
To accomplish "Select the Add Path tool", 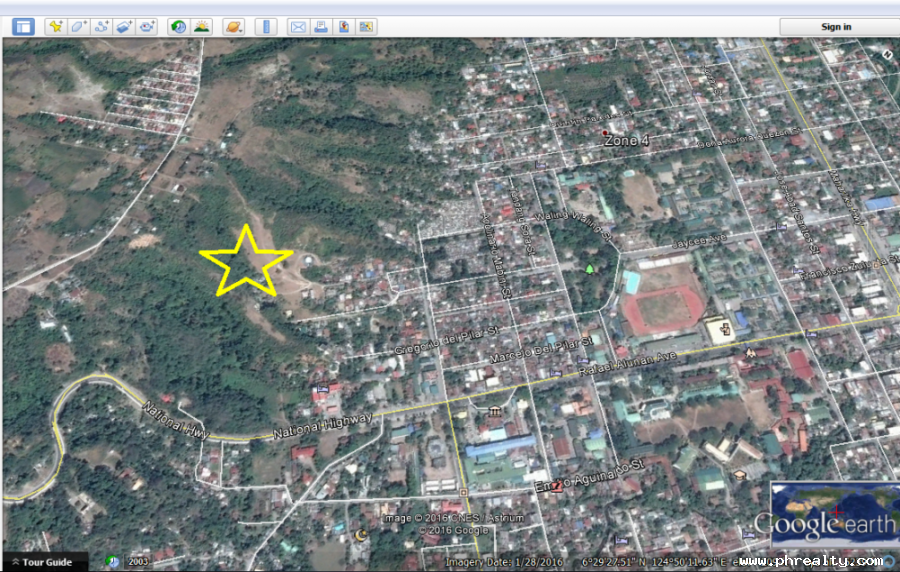I will 102,27.
